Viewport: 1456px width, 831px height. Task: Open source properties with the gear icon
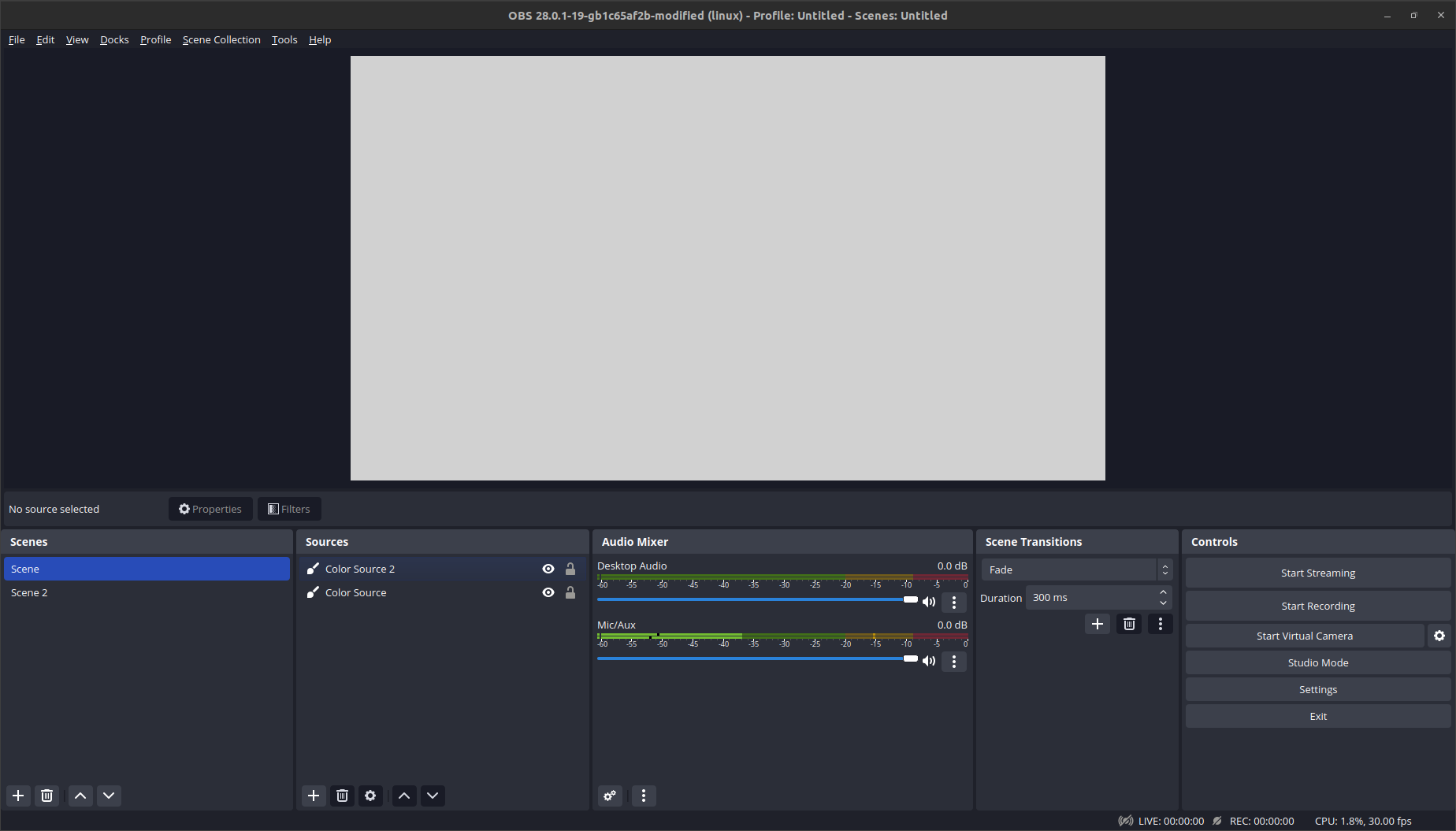[x=370, y=796]
